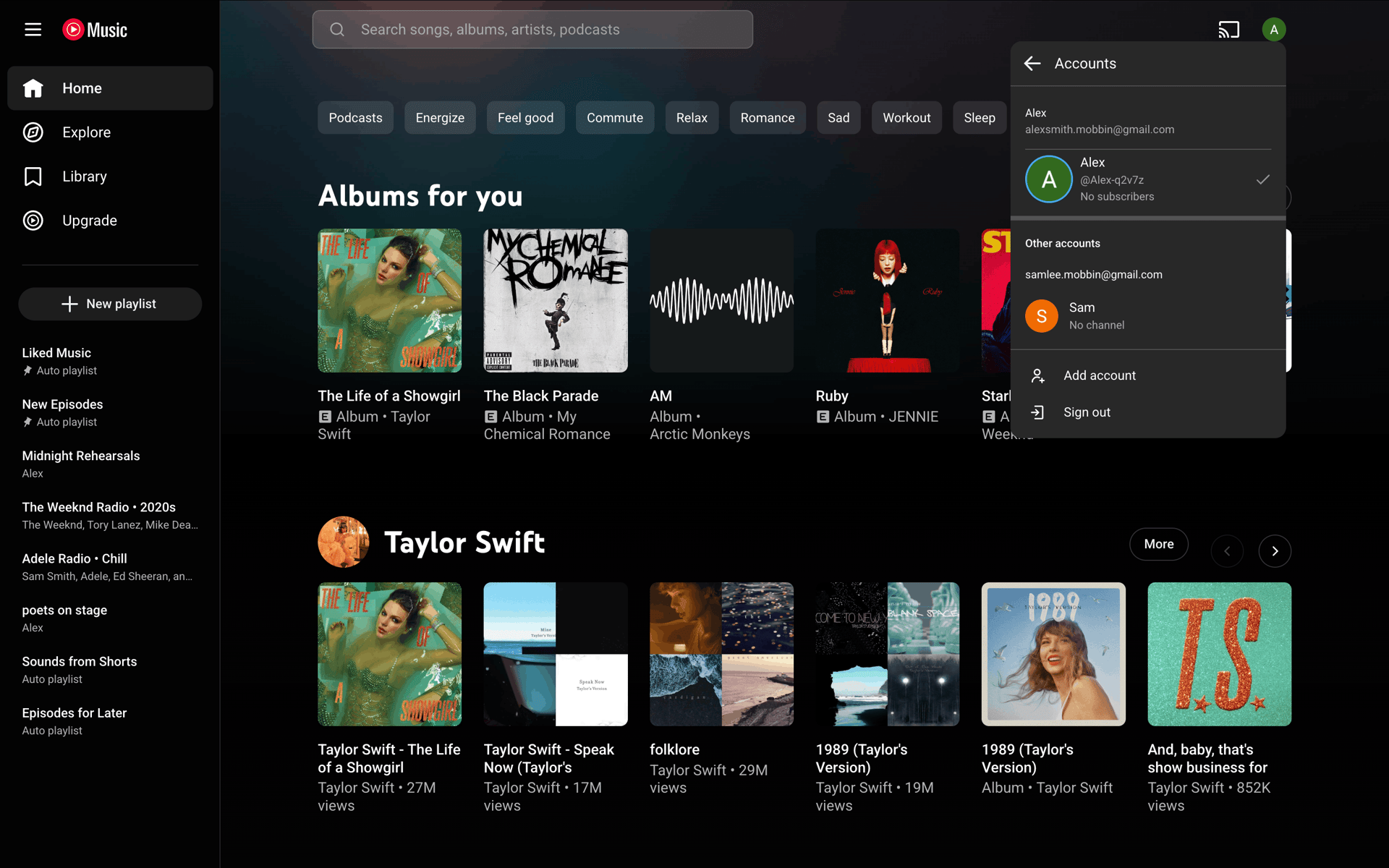Screen dimensions: 1389x868
Task: Click the Home house icon
Action: click(33, 88)
